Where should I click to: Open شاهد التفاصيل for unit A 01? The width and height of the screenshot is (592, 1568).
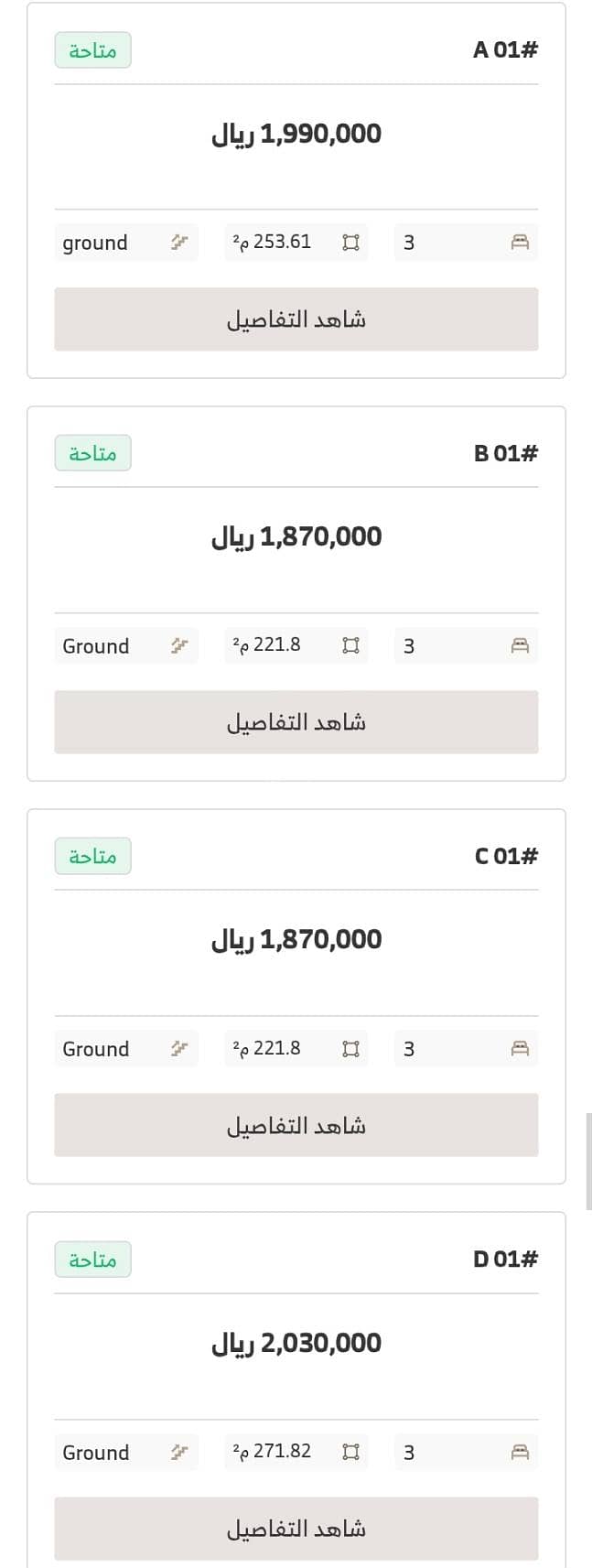point(296,319)
